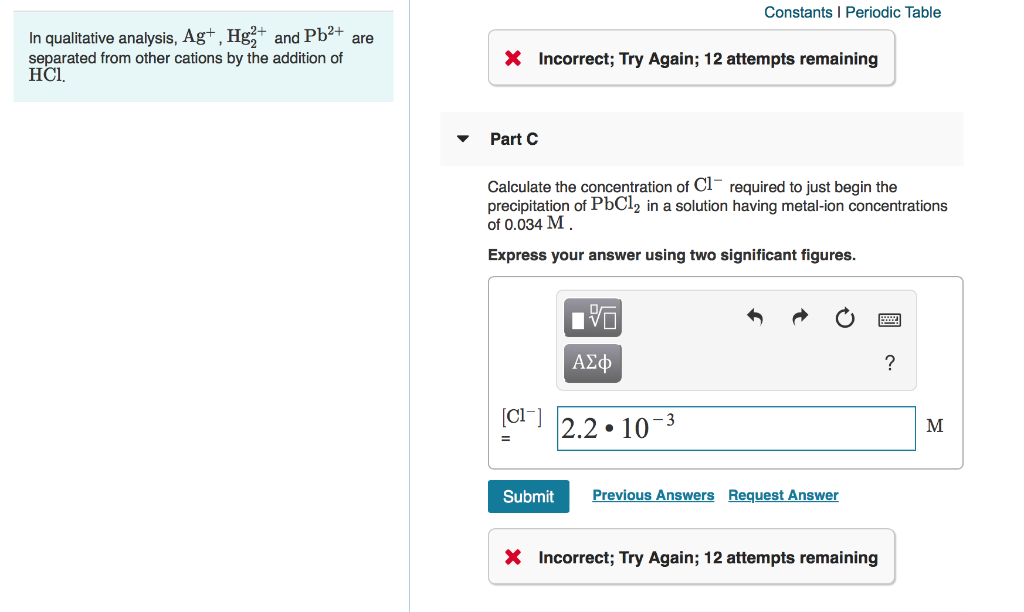Open the Constants link
Viewport: 1024px width, 612px height.
coord(795,12)
